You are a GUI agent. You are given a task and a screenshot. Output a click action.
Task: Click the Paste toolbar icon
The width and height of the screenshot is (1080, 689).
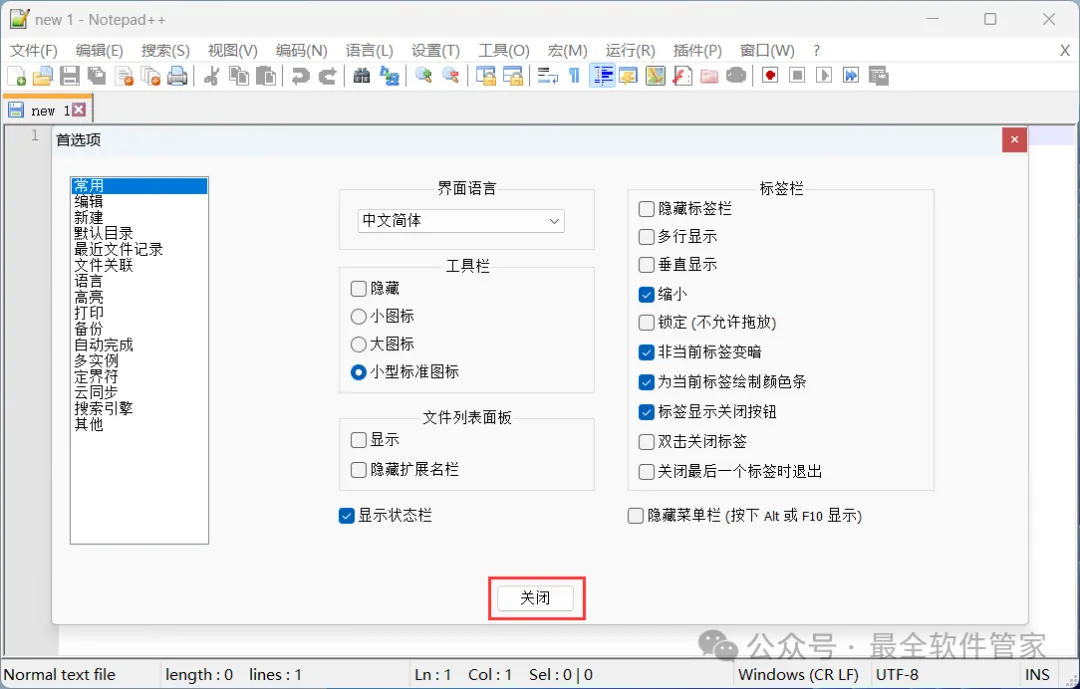coord(266,76)
